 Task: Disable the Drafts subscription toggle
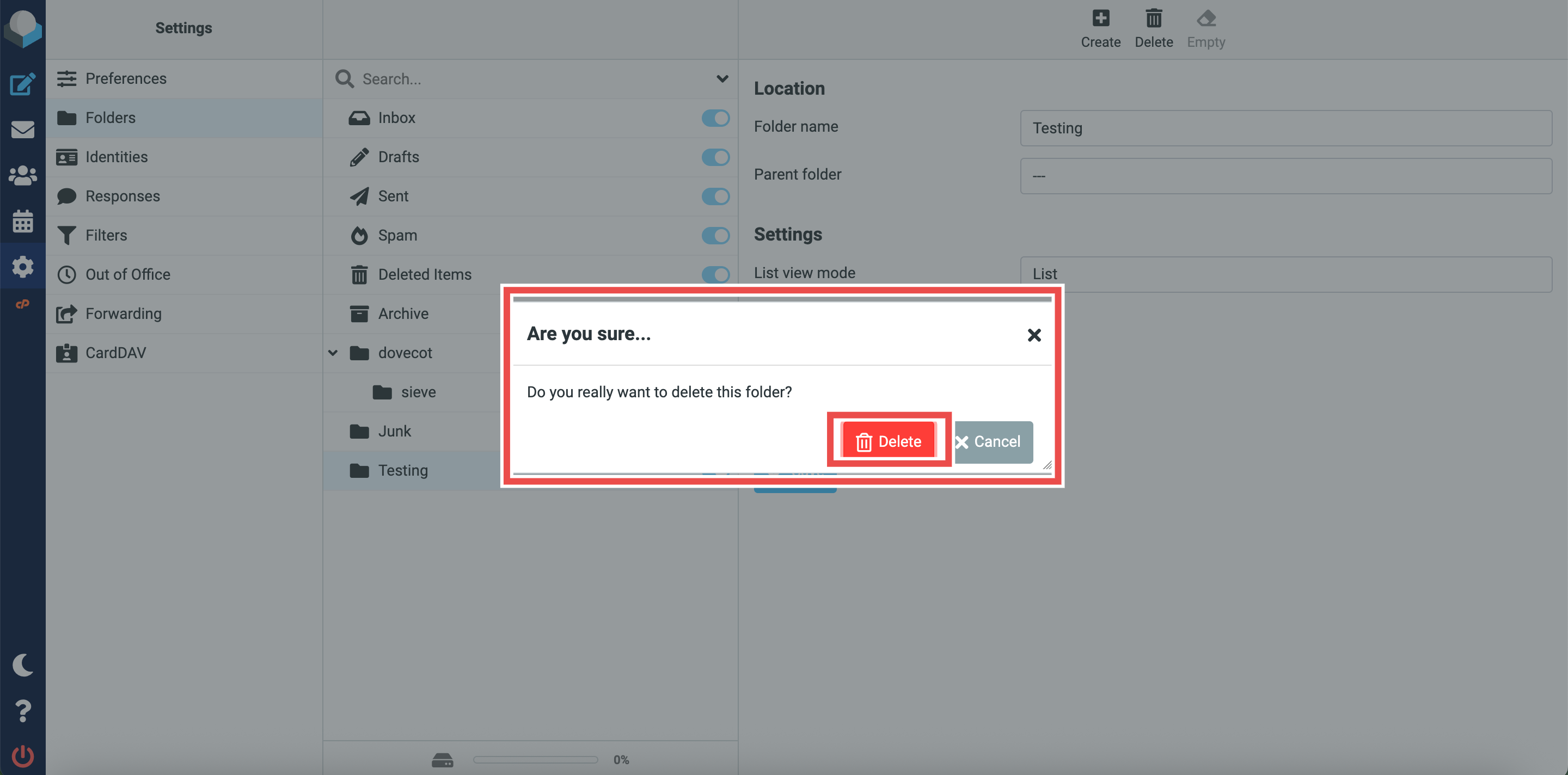click(x=715, y=157)
